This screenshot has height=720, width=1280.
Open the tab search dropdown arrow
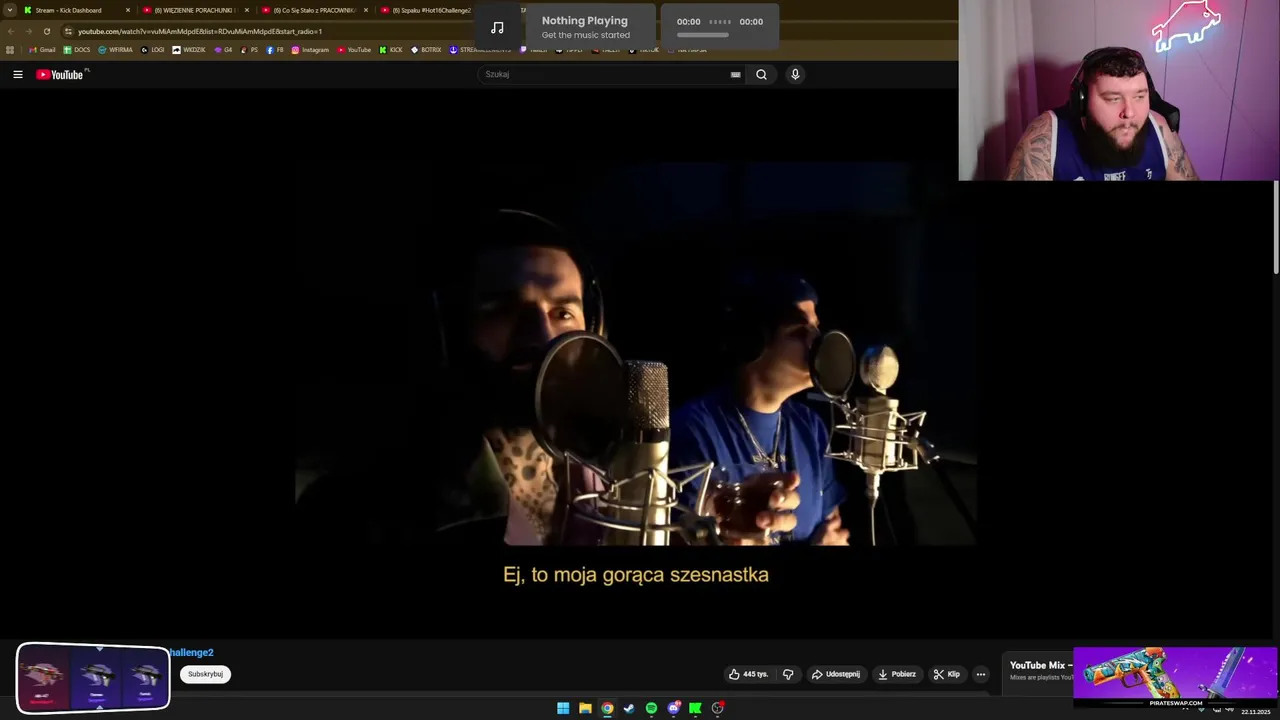pos(9,10)
